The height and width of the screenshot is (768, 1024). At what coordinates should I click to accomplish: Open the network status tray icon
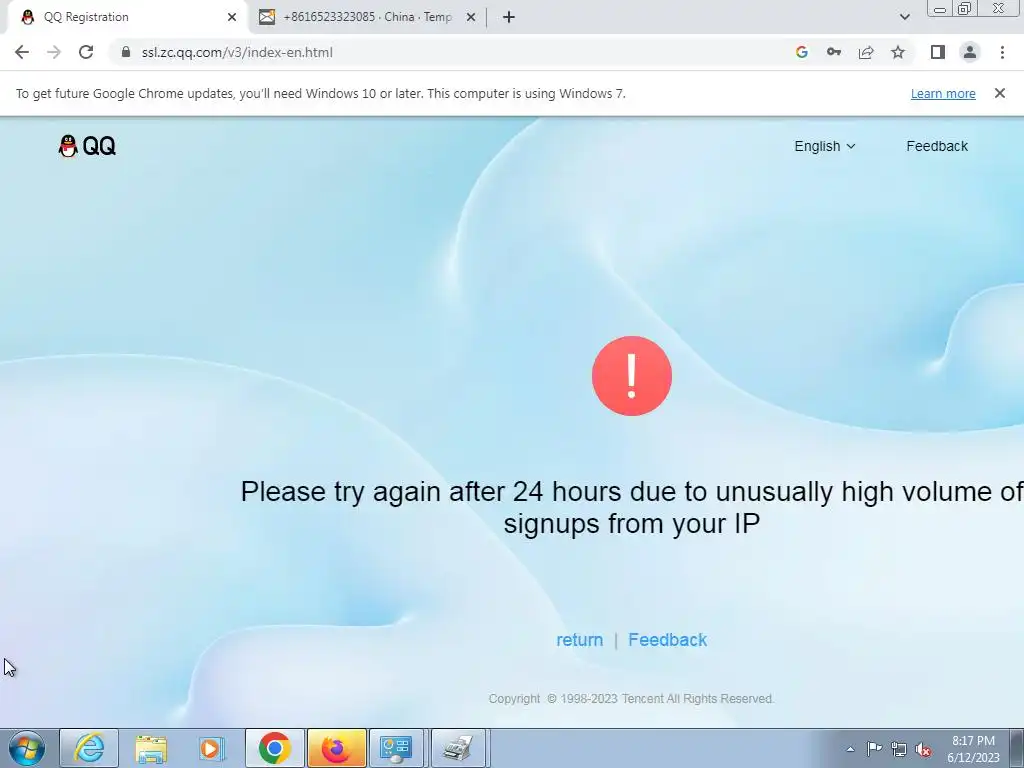point(899,749)
